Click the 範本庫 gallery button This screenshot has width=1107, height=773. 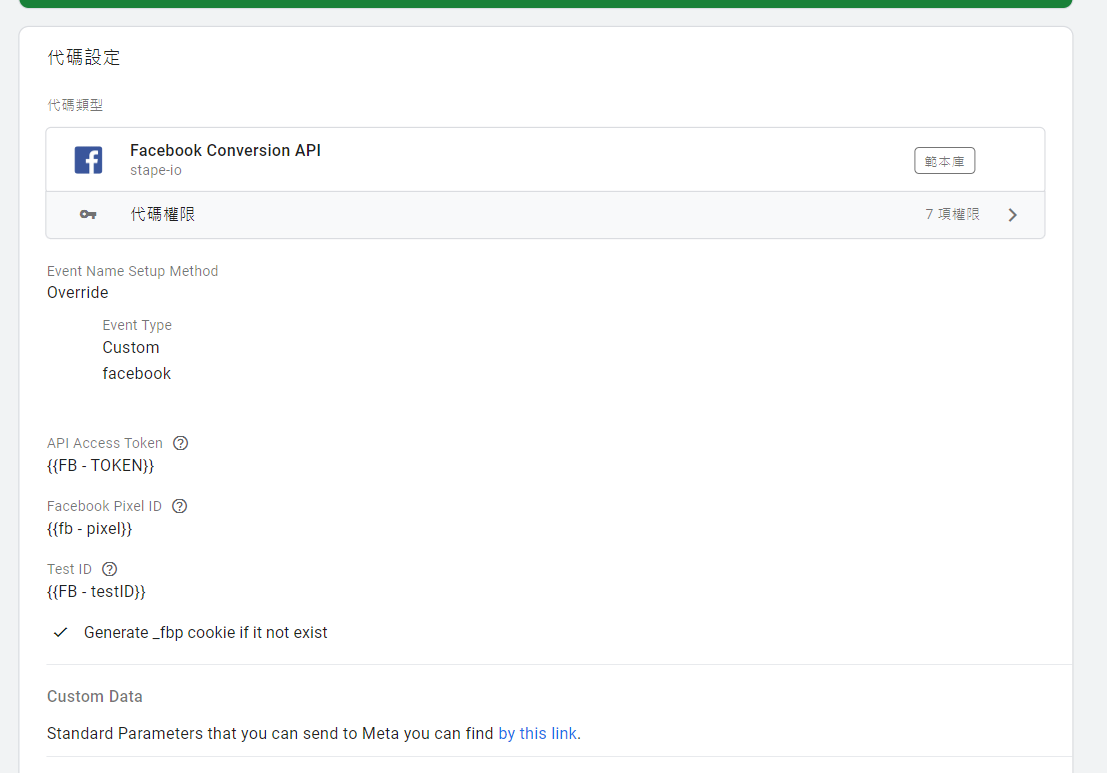point(944,161)
